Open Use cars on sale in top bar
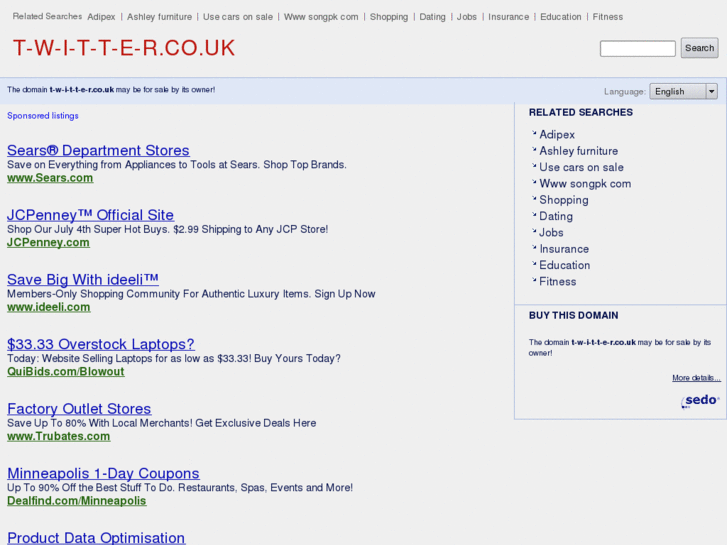727x545 pixels. coord(238,17)
